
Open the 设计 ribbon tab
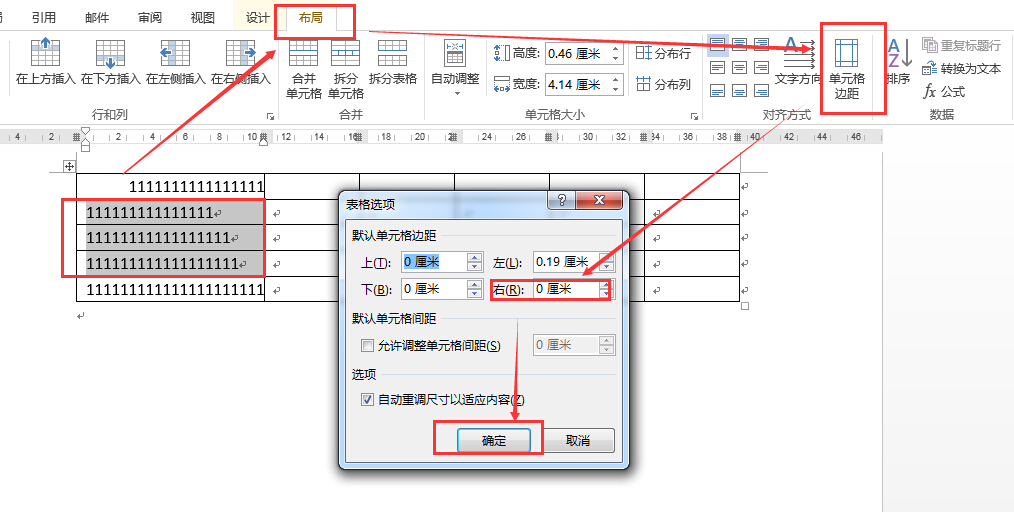coord(258,18)
